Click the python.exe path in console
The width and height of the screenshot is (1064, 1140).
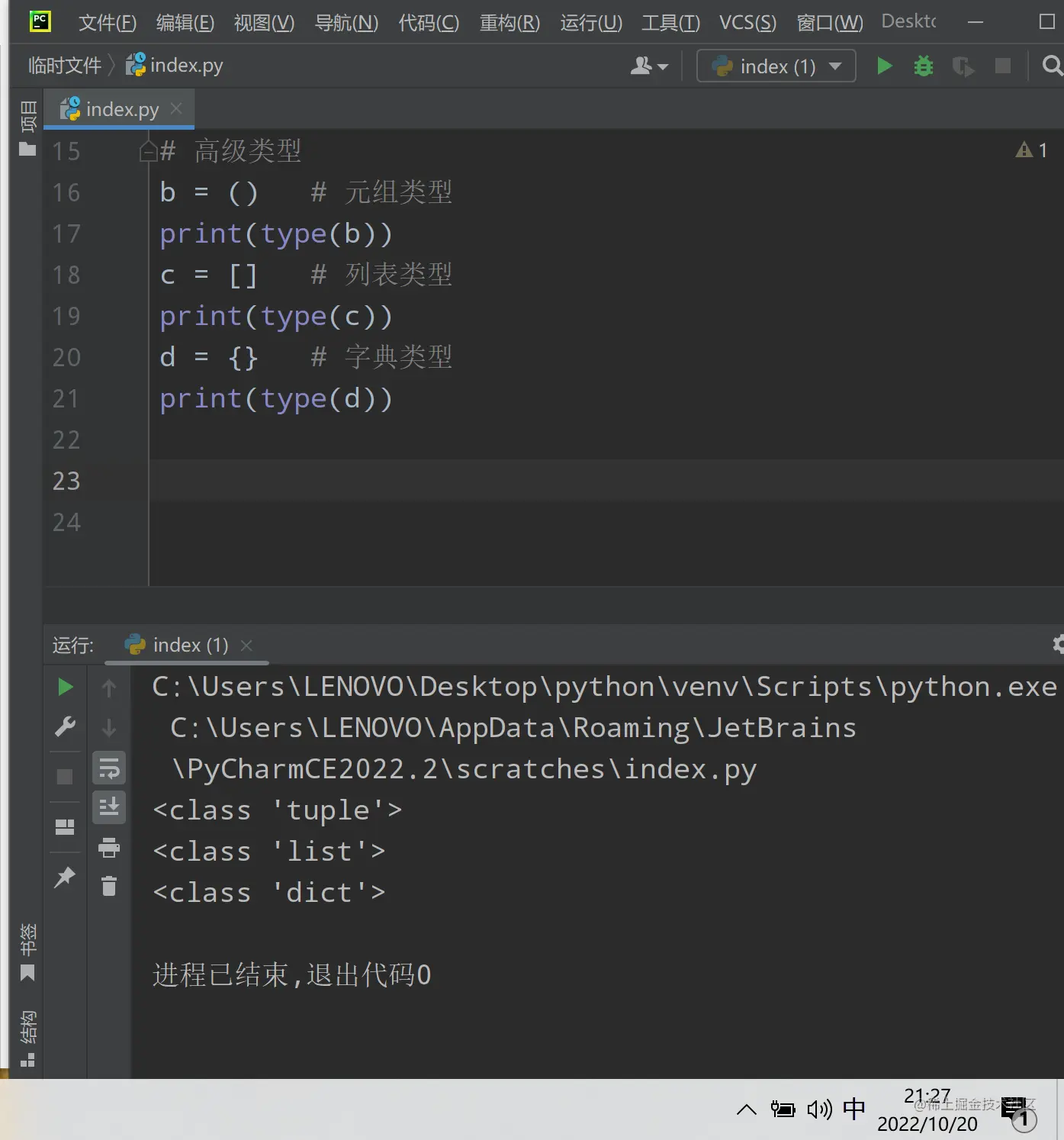(604, 687)
